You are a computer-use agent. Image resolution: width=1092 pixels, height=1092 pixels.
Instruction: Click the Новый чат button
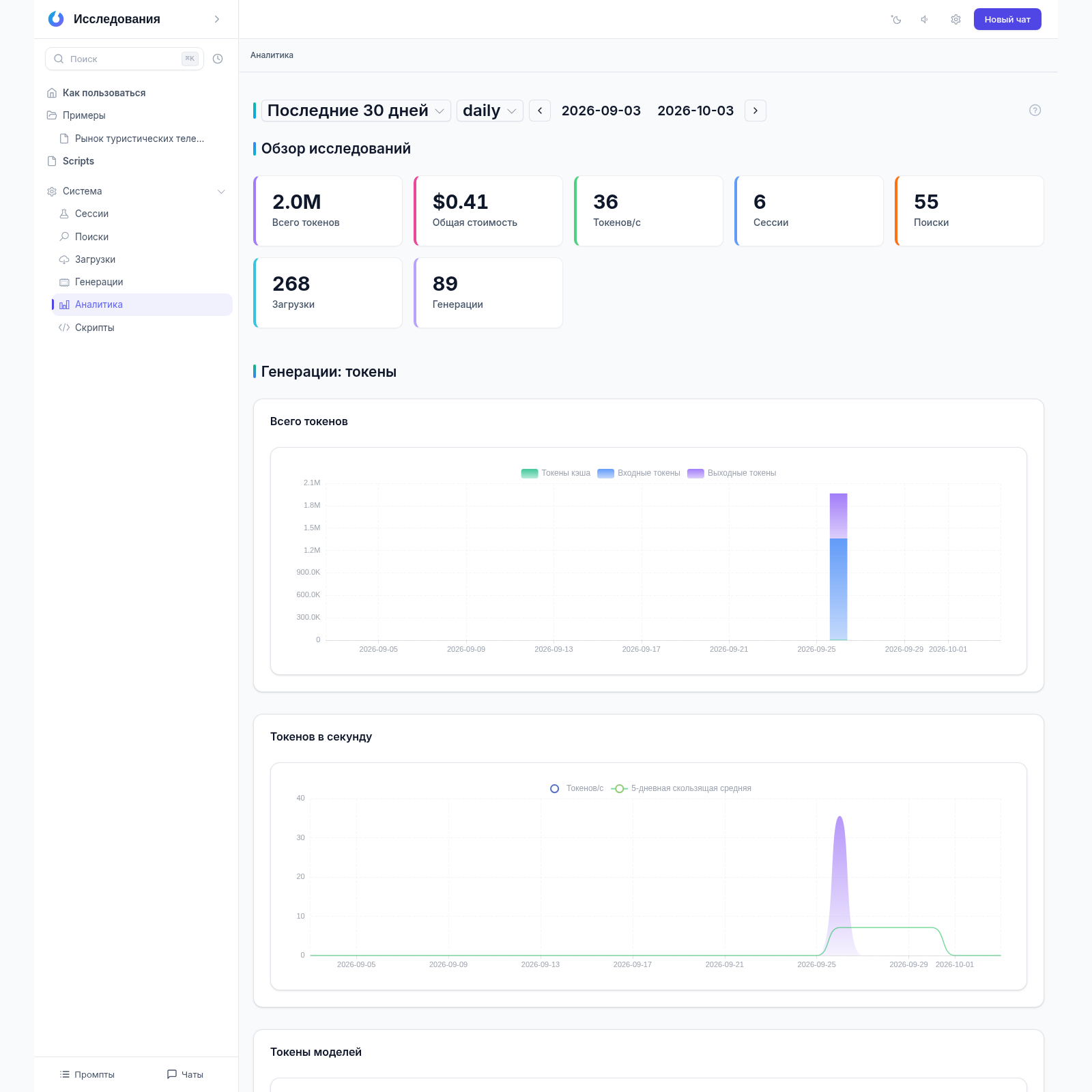click(x=1007, y=19)
